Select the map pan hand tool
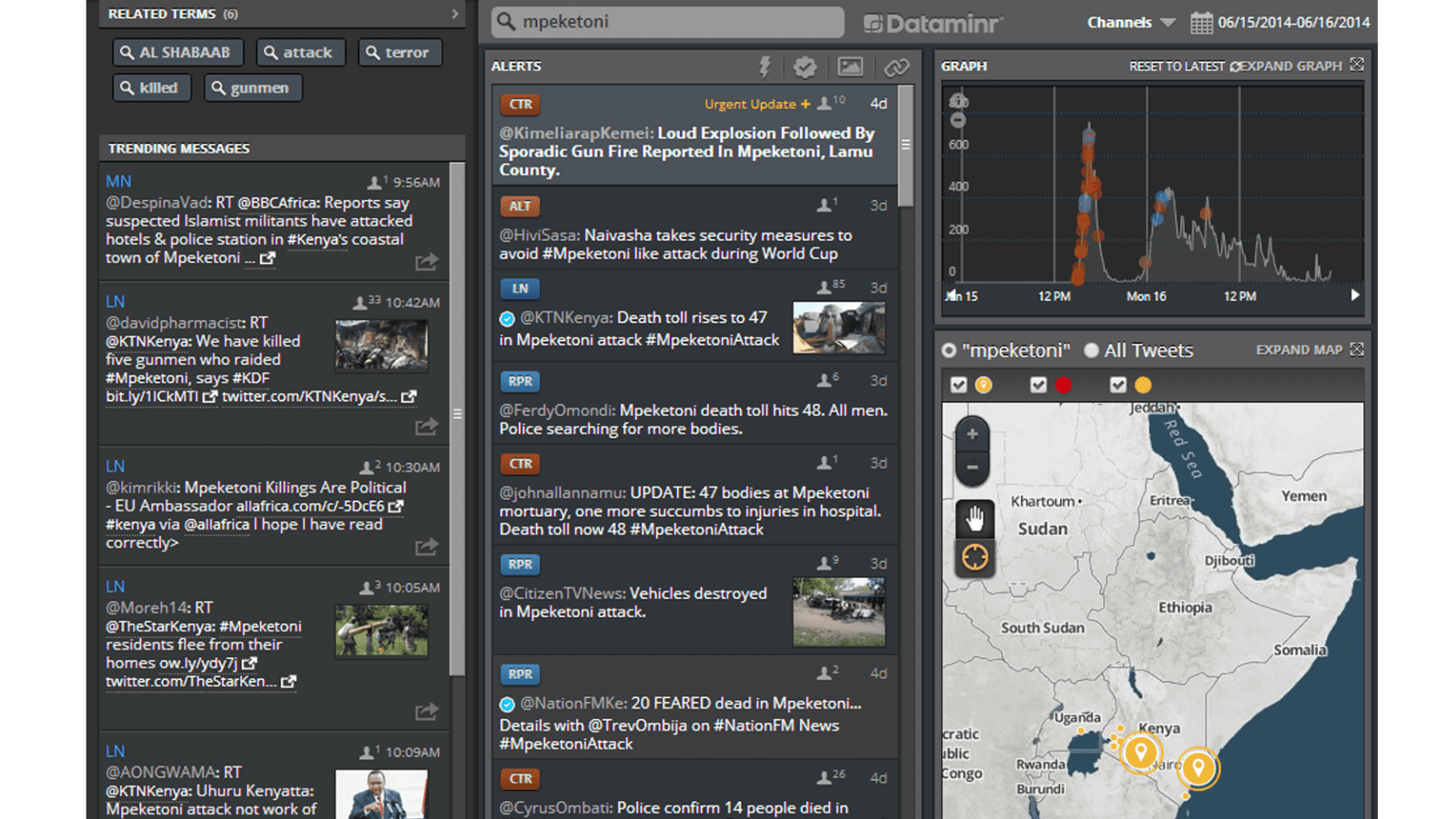This screenshot has width=1456, height=819. click(x=975, y=519)
